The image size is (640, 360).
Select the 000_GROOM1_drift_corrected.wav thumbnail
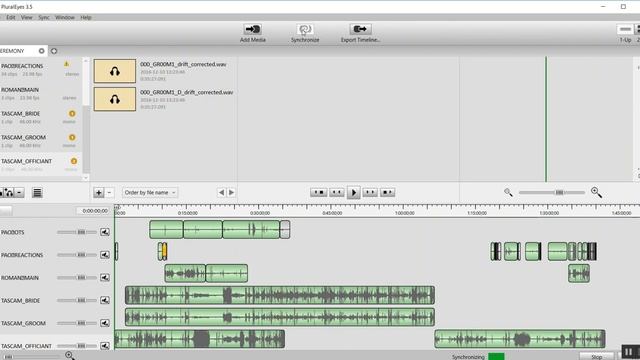coord(115,71)
